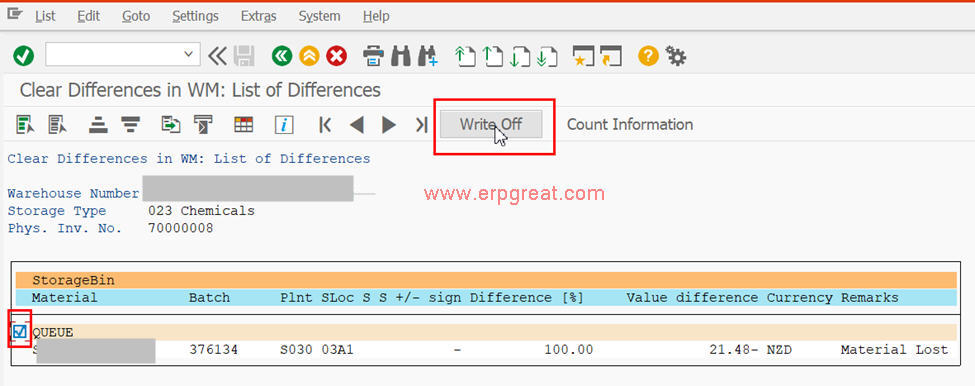Screen dimensions: 975x386
Task: Open the Goto menu
Action: [x=136, y=16]
